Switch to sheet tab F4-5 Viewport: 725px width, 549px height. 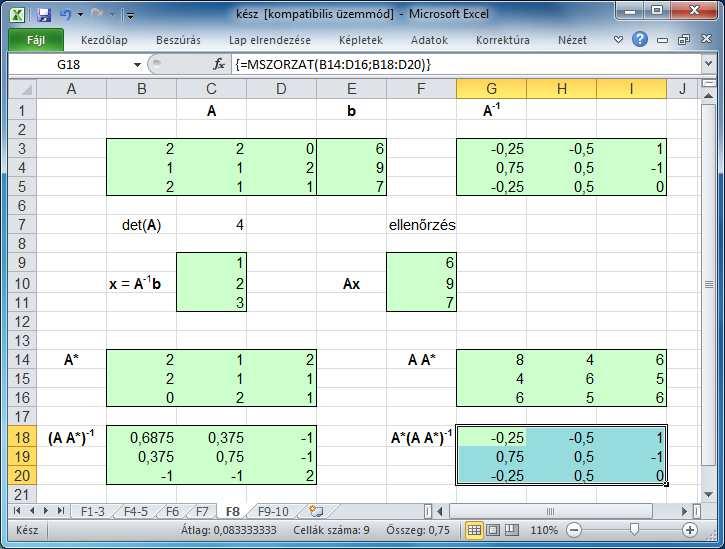[135, 512]
